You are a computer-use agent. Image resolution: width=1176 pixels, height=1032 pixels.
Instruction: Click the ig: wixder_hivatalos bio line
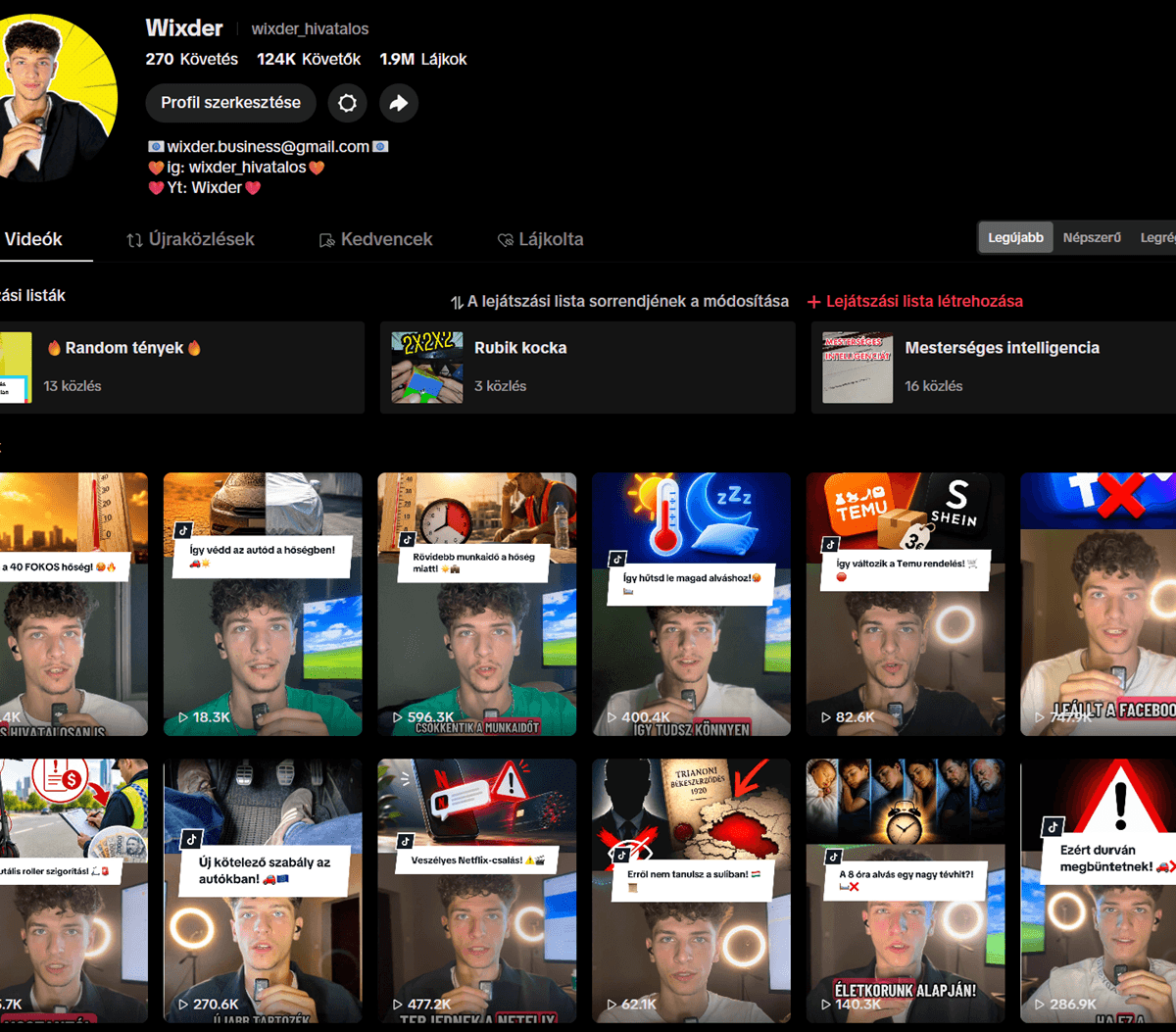pyautogui.click(x=236, y=167)
